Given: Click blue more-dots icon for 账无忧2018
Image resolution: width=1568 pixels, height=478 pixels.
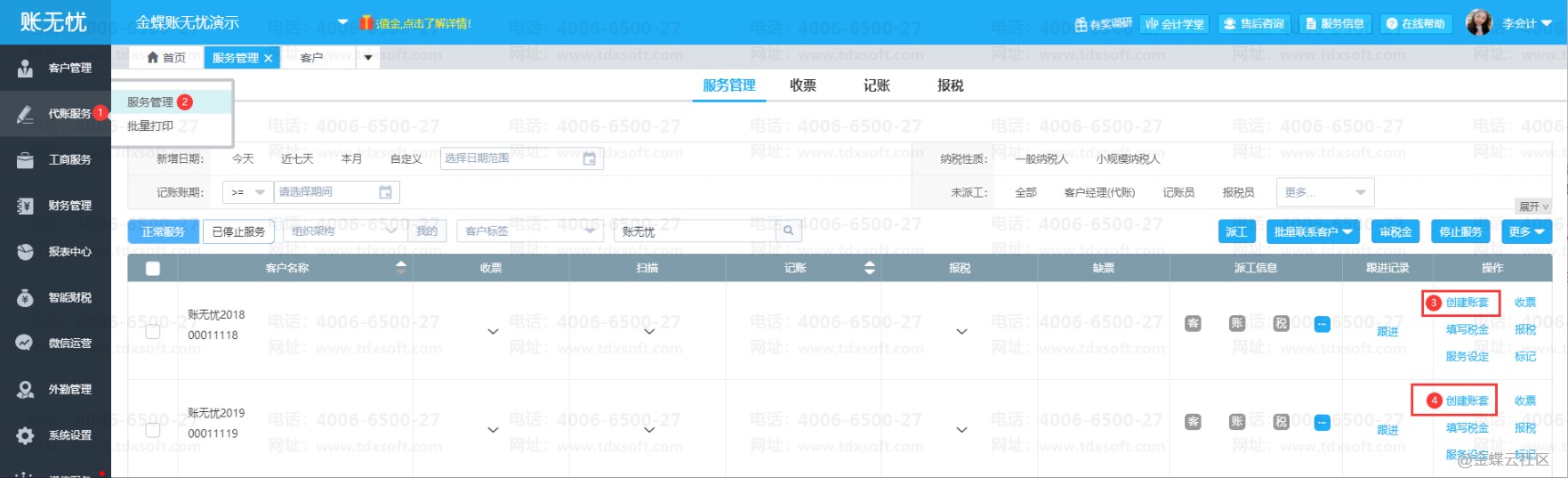Looking at the screenshot, I should (1322, 324).
